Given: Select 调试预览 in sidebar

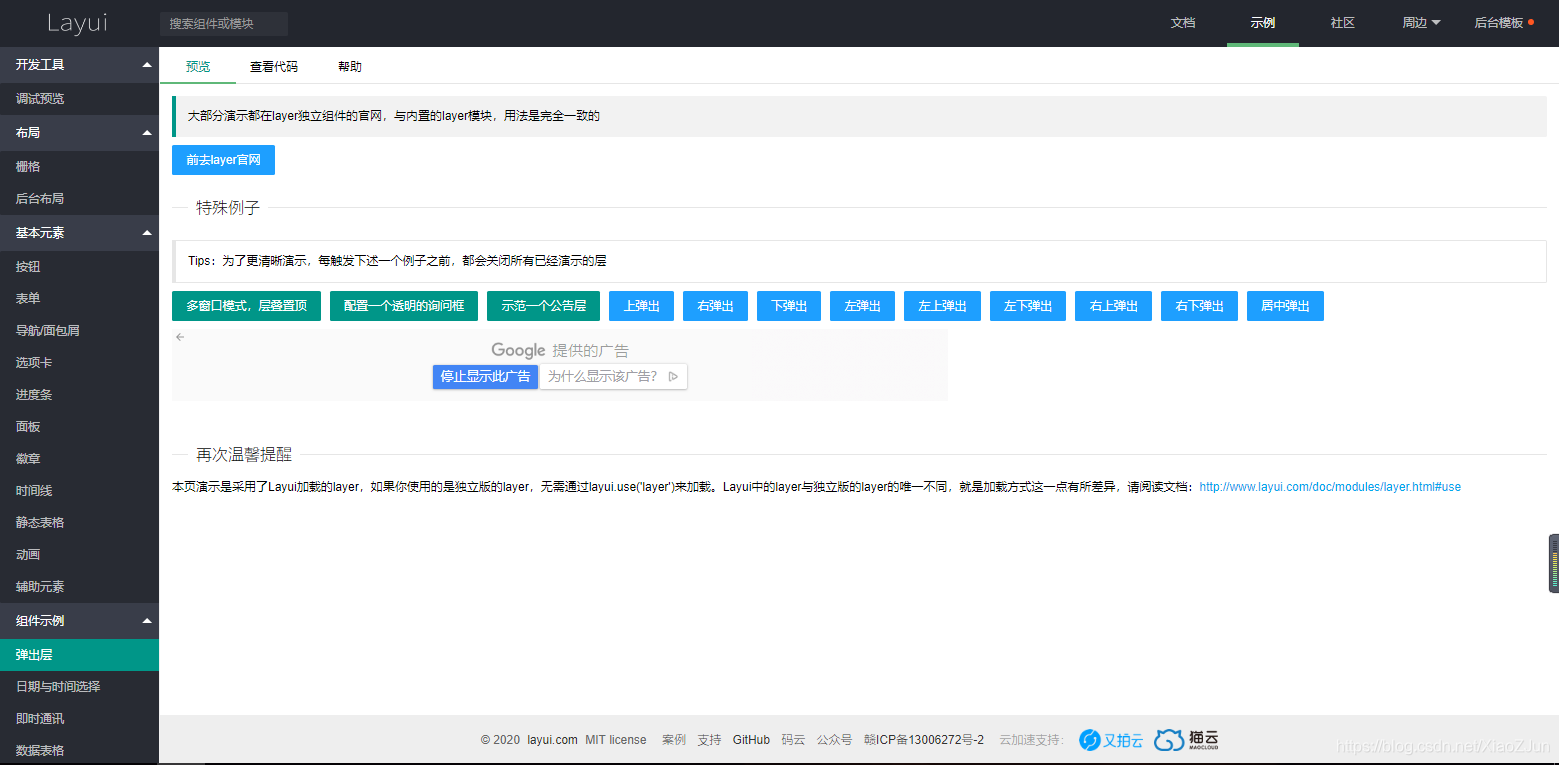Looking at the screenshot, I should coord(79,99).
